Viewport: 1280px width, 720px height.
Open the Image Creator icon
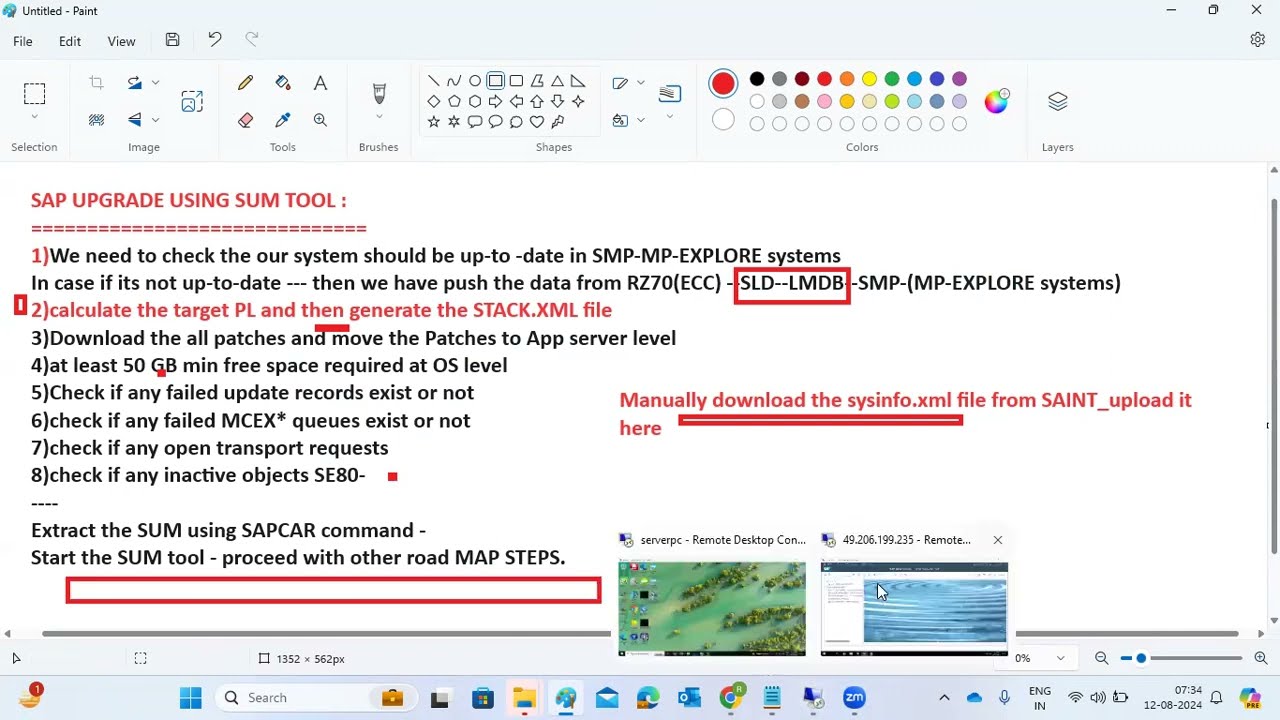point(192,101)
